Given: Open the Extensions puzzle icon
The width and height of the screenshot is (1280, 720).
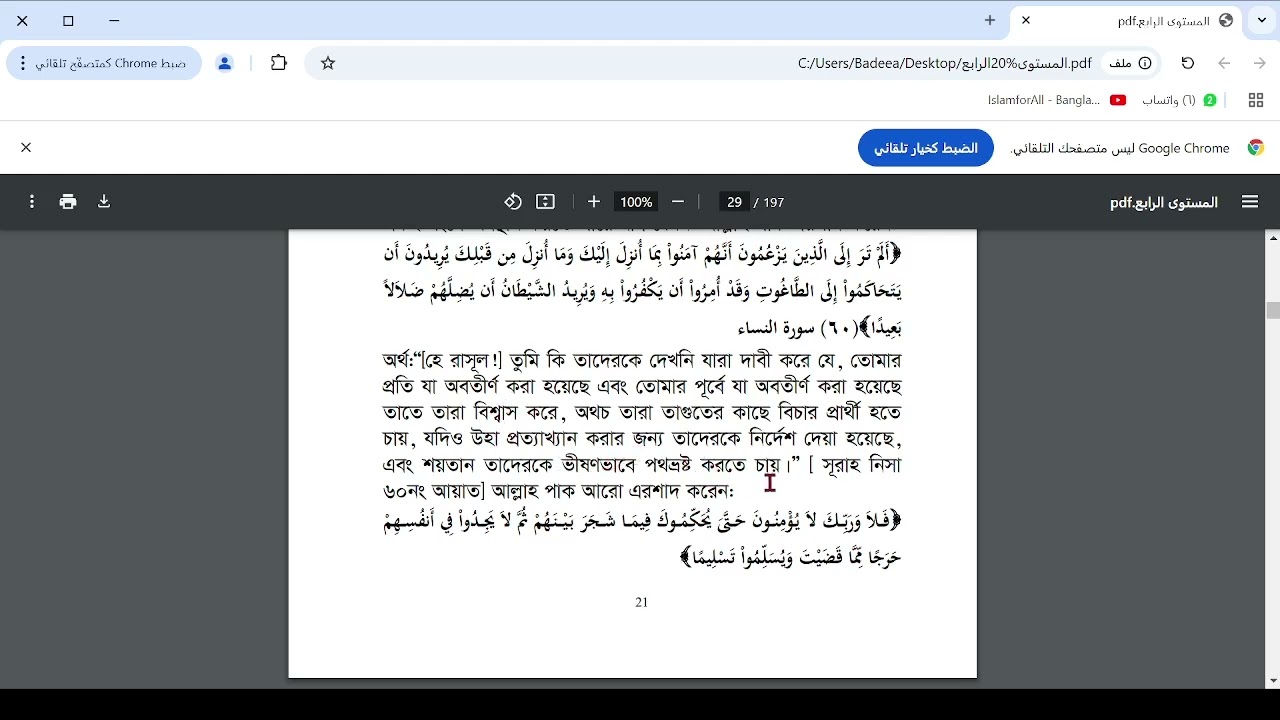Looking at the screenshot, I should pyautogui.click(x=279, y=63).
